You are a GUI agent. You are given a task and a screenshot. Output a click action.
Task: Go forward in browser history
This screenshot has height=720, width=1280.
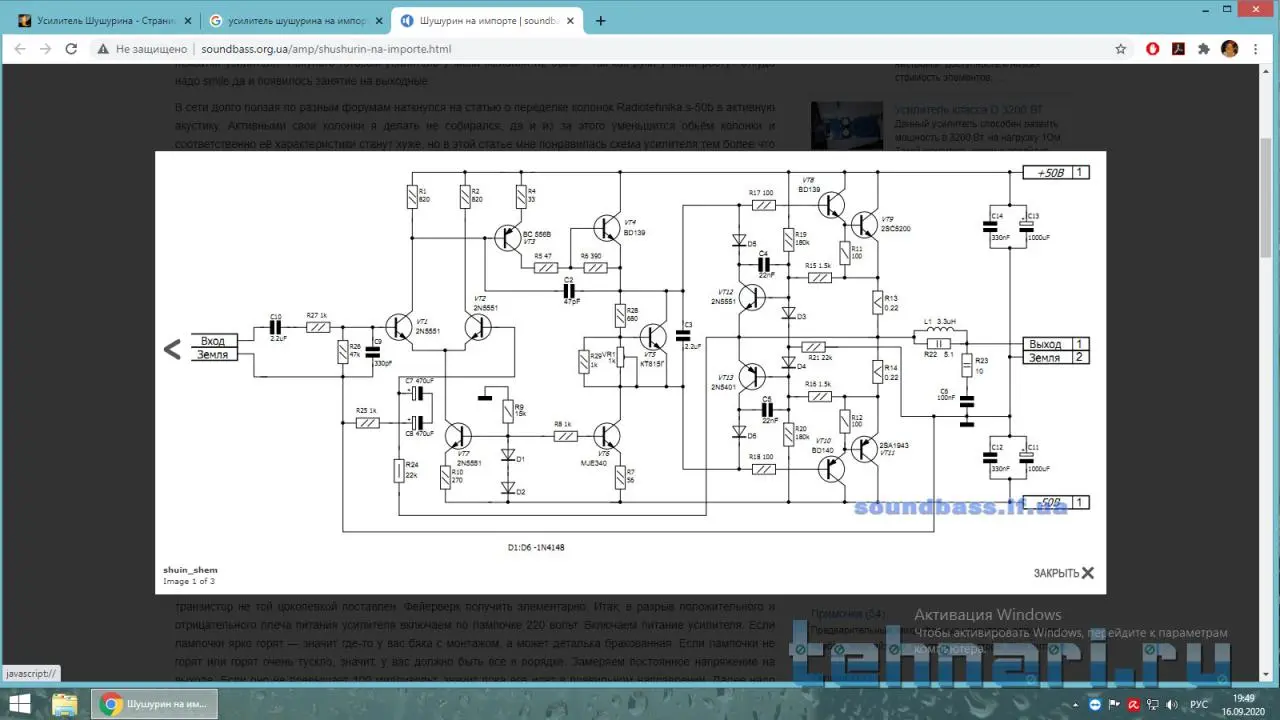click(46, 48)
